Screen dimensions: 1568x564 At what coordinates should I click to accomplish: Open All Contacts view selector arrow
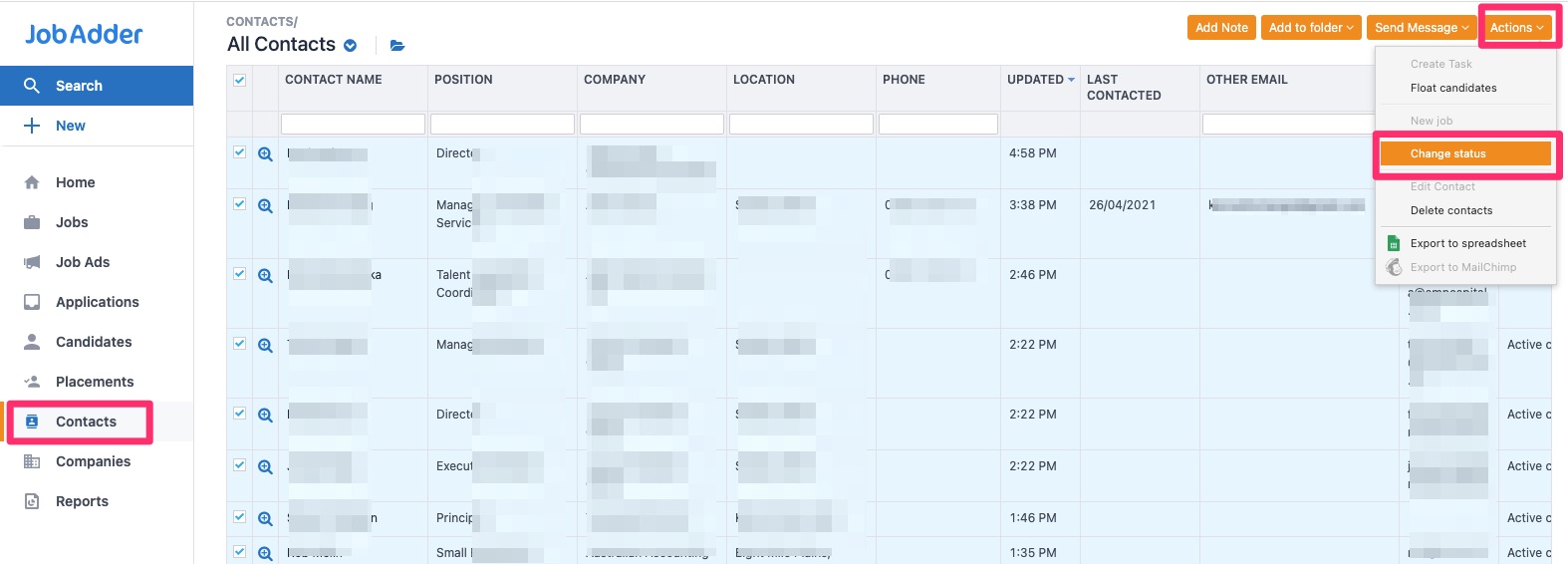point(351,45)
